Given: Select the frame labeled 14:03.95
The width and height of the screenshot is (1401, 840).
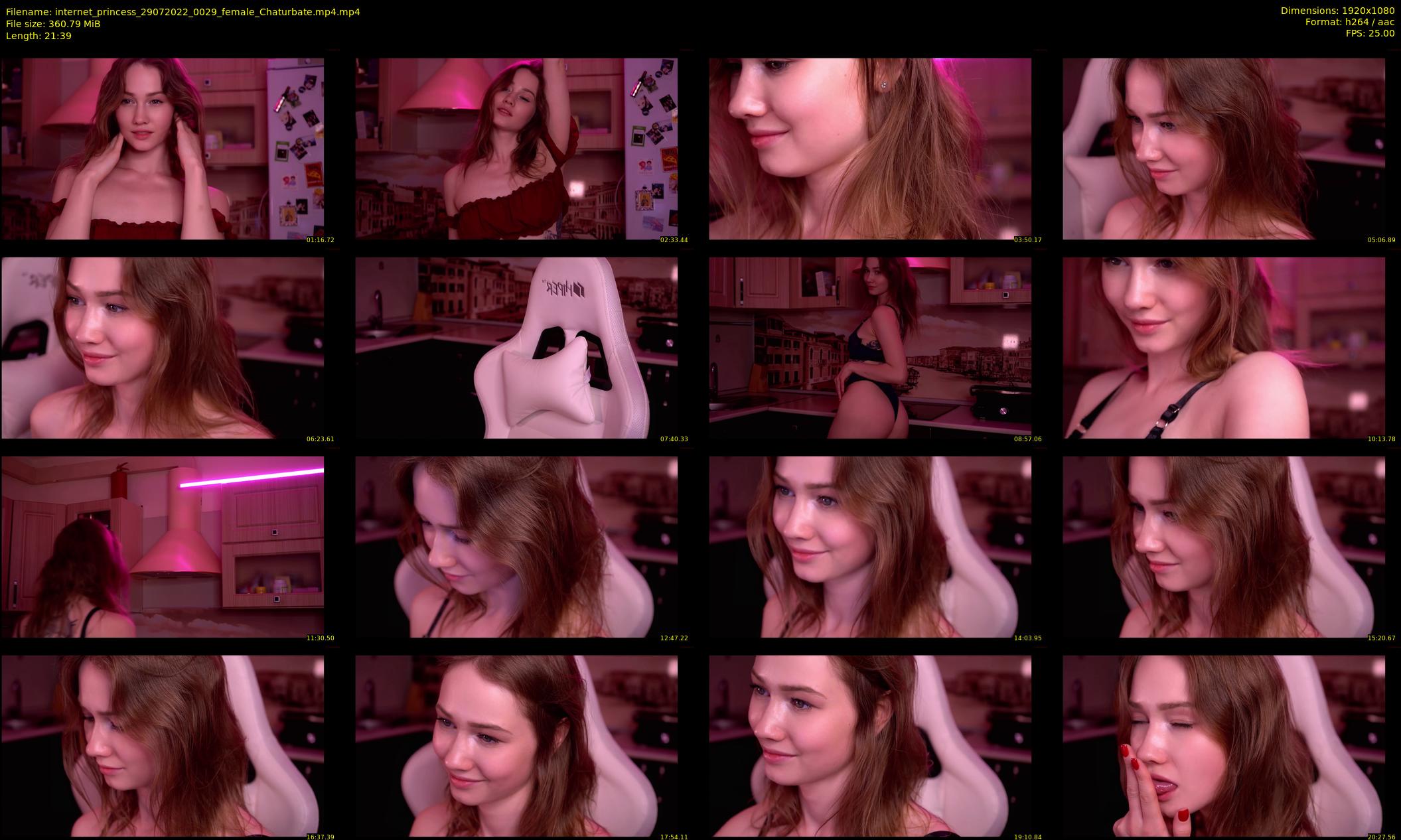Looking at the screenshot, I should (x=870, y=547).
